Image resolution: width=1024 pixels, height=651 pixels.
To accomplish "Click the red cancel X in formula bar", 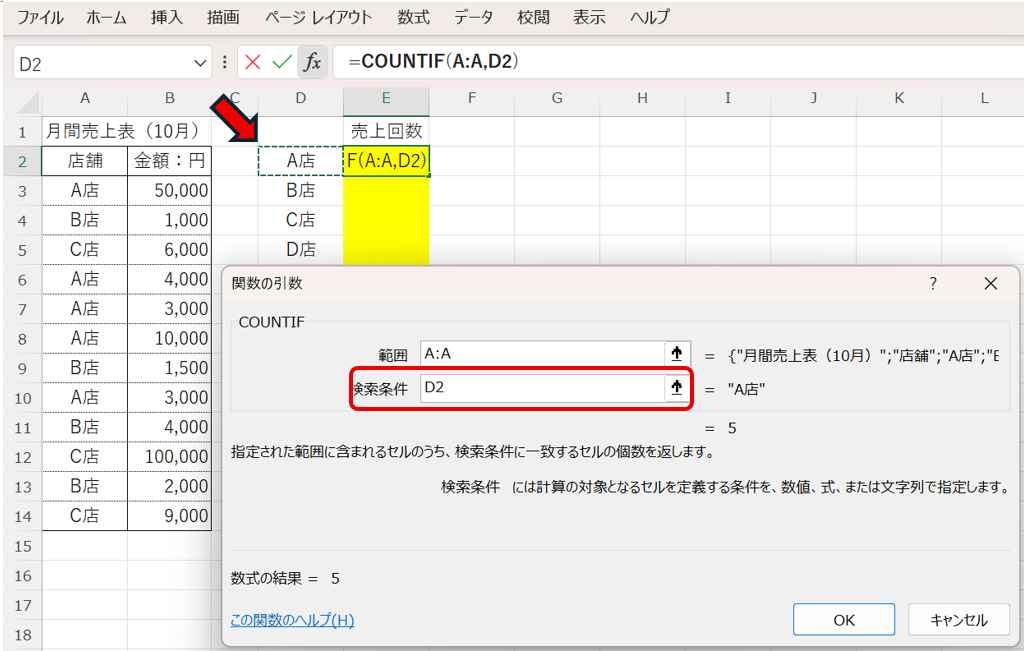I will [252, 62].
